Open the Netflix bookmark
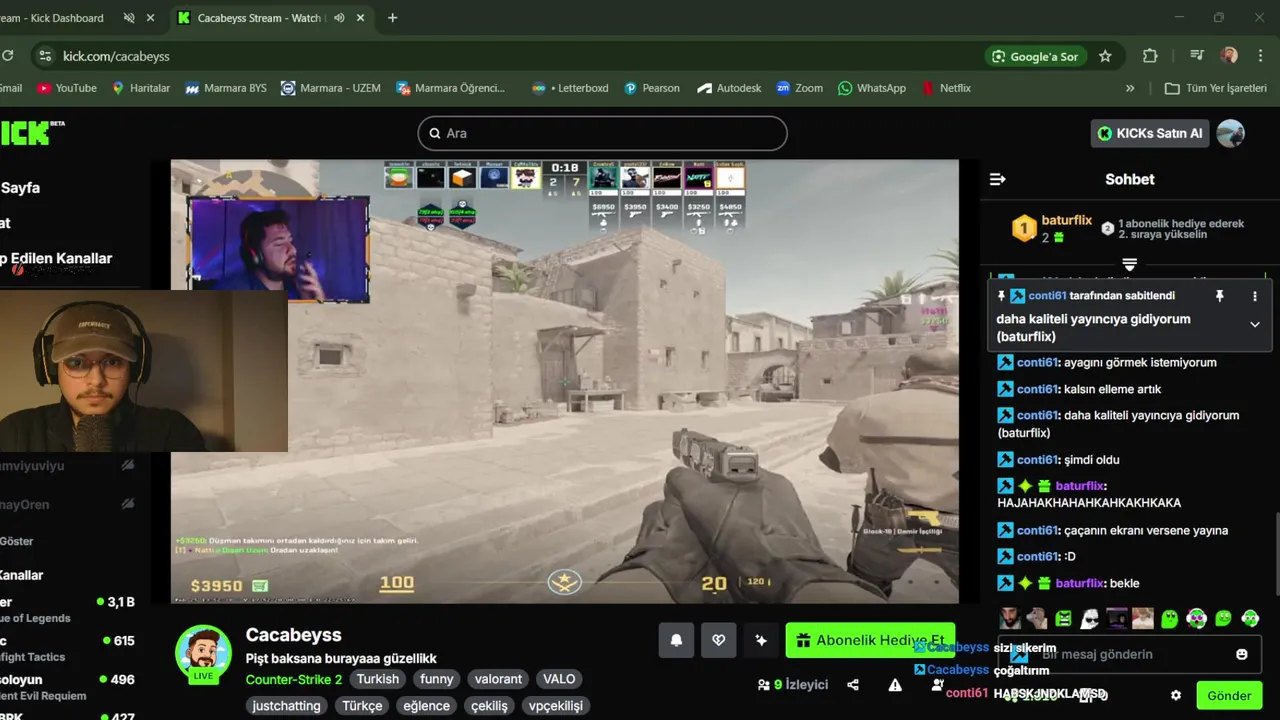Viewport: 1280px width, 720px height. pos(947,88)
